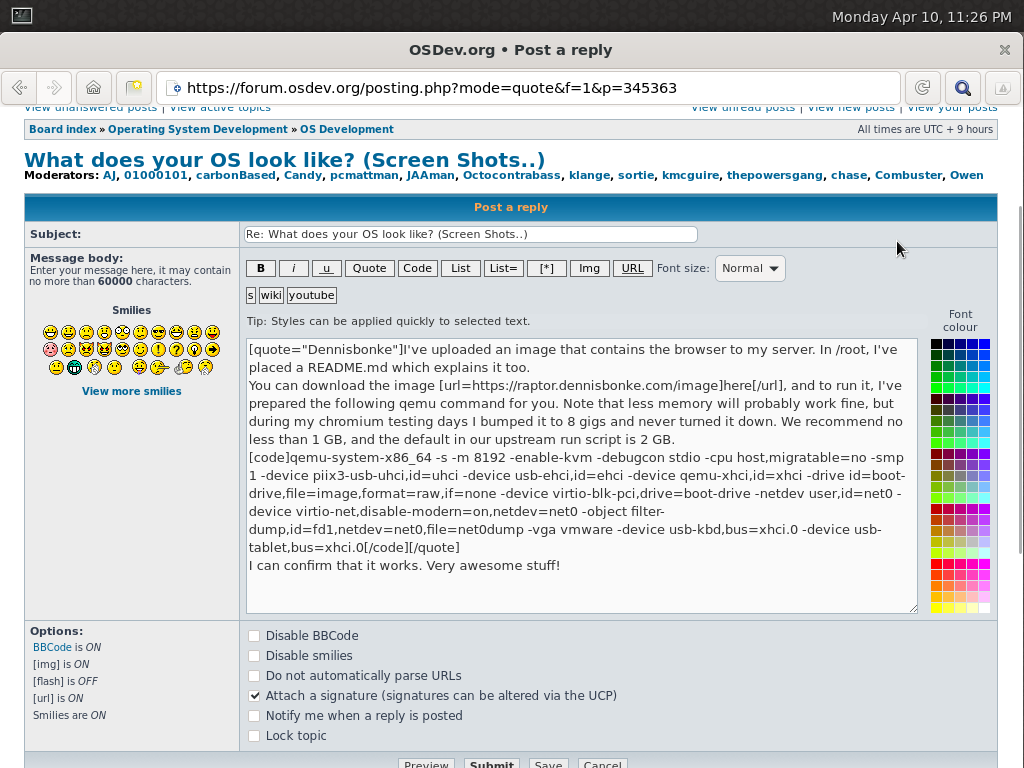This screenshot has width=1024, height=768.
Task: Insert the winking smiley
Action: 140,349
